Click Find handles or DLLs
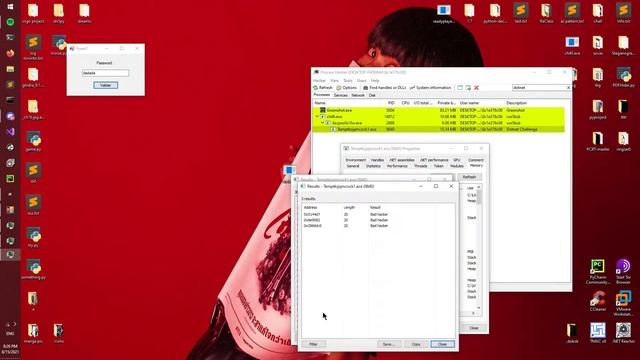Viewport: 640px width, 360px height. (384, 88)
